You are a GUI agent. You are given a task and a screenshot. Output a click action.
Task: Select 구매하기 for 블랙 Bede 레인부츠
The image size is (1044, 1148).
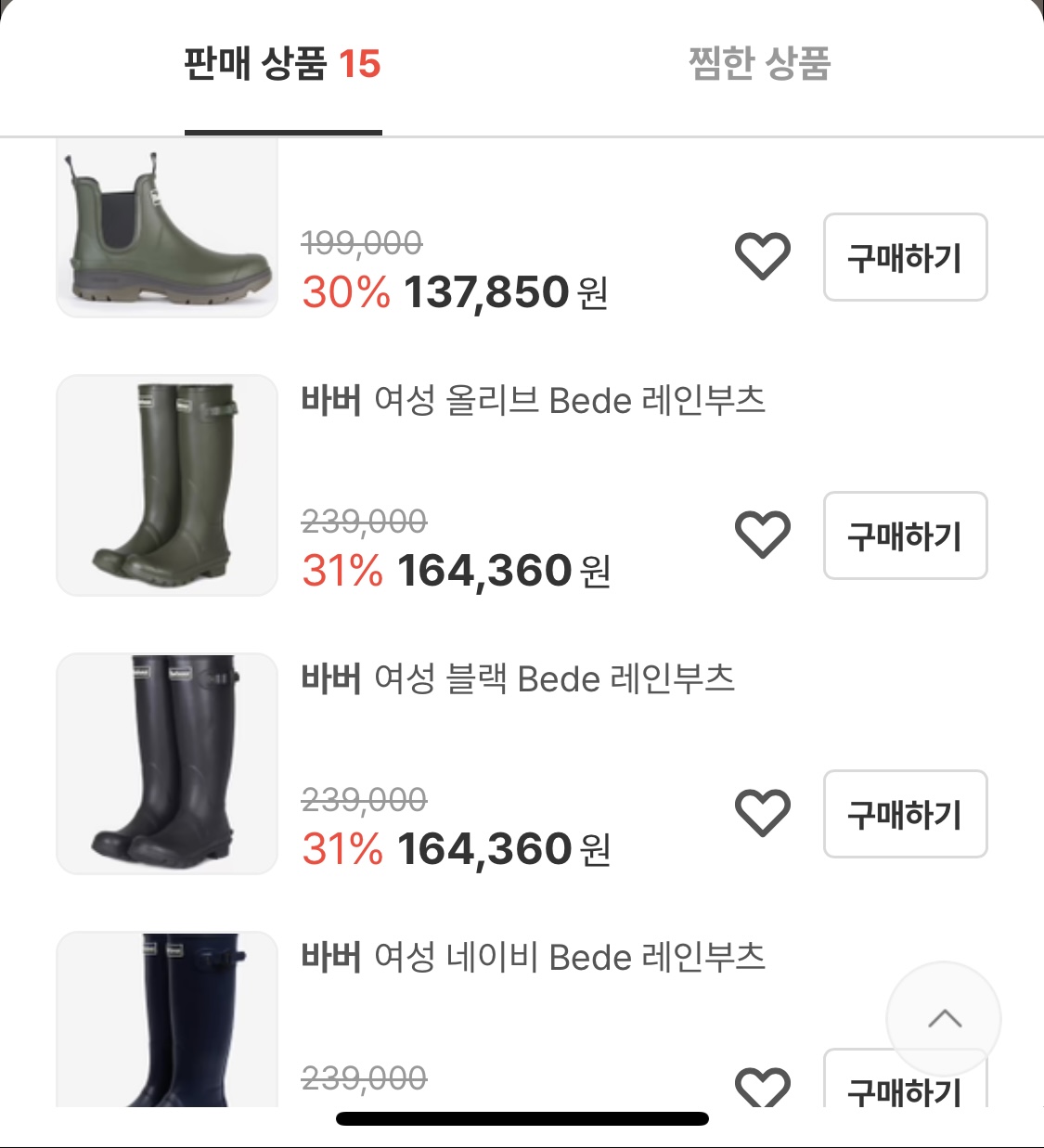[906, 814]
